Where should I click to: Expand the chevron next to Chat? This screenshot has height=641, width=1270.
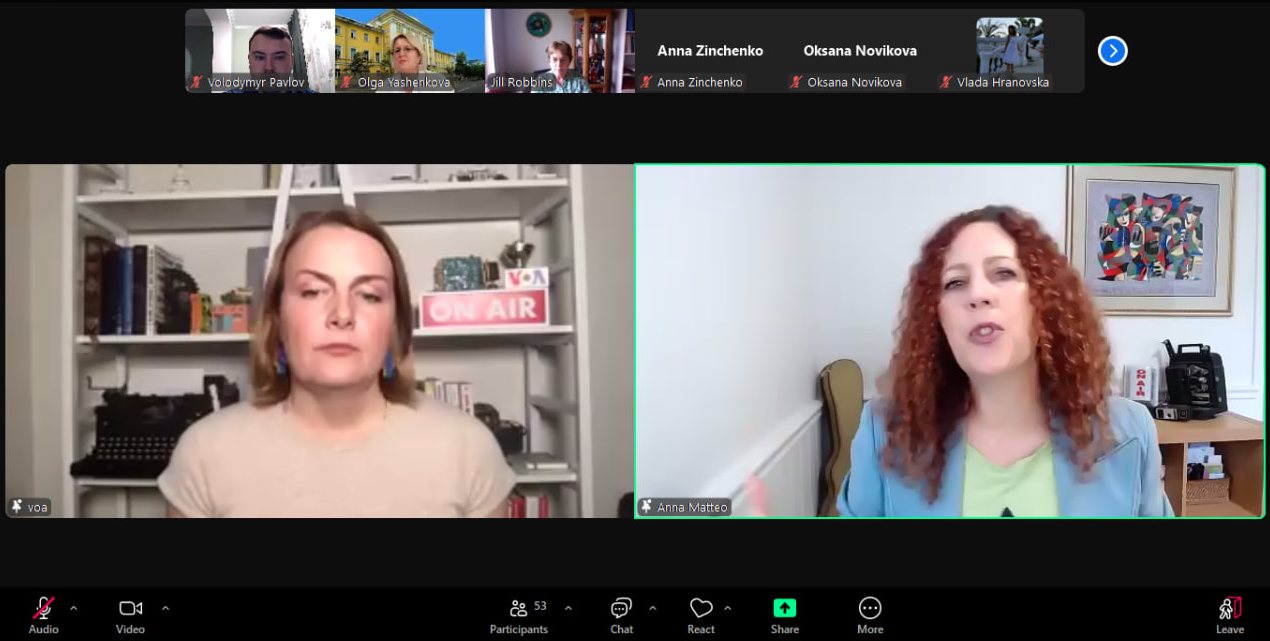point(652,608)
